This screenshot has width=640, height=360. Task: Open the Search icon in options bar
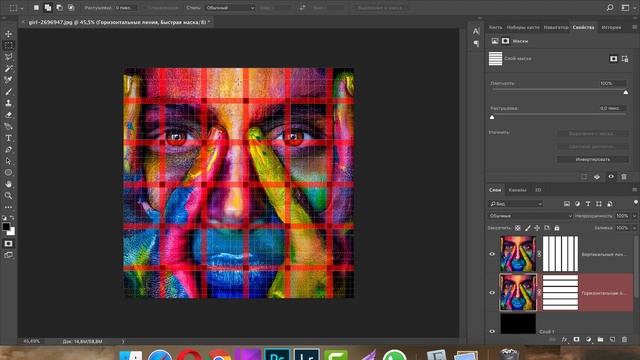click(x=610, y=7)
